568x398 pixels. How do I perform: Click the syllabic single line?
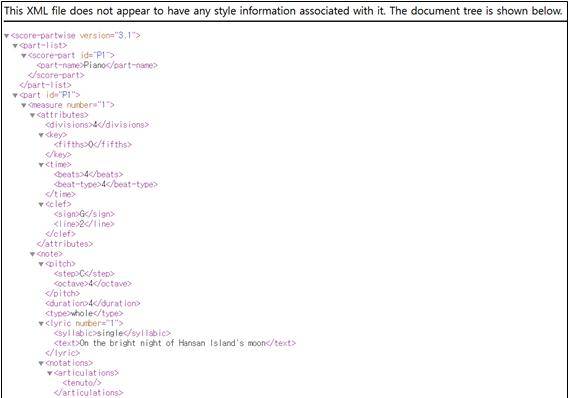[112, 333]
